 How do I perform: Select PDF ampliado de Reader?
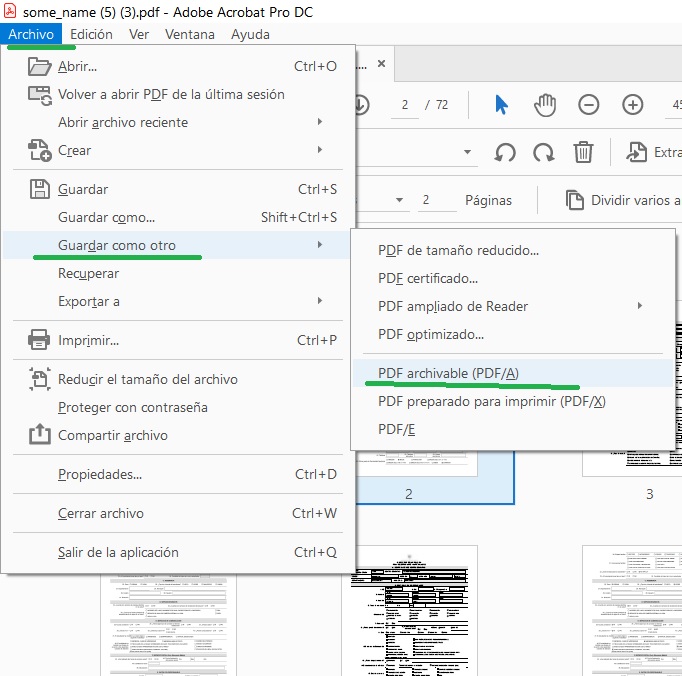(x=513, y=306)
